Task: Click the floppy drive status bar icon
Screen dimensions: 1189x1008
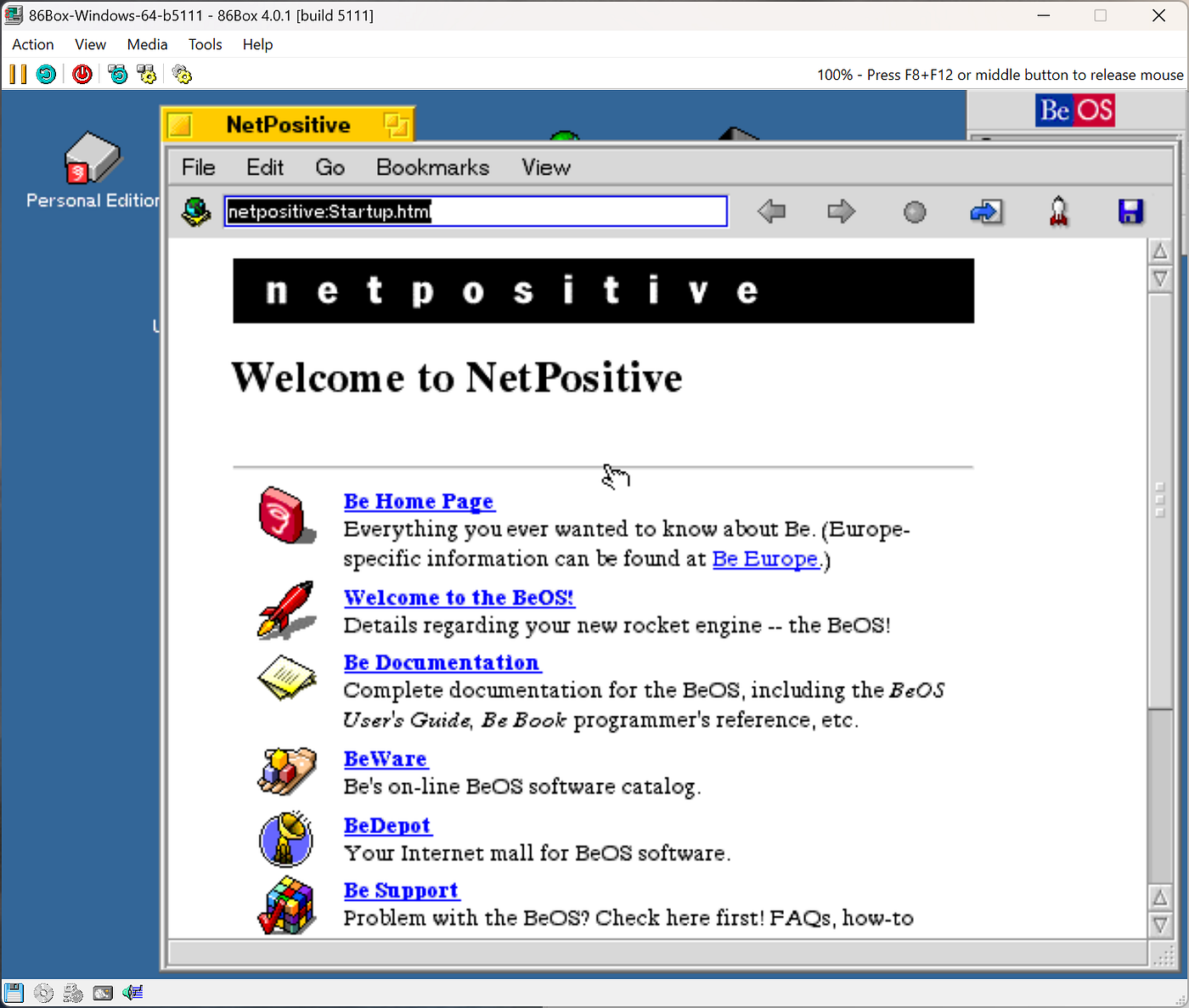Action: tap(14, 993)
